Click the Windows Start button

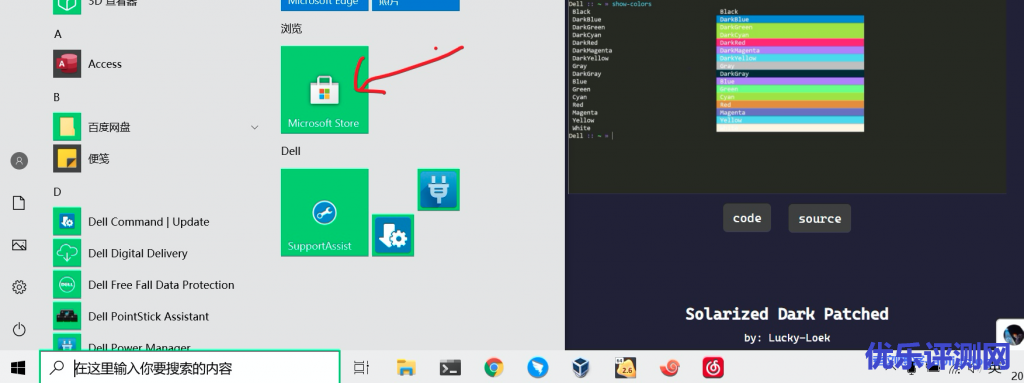pyautogui.click(x=18, y=368)
